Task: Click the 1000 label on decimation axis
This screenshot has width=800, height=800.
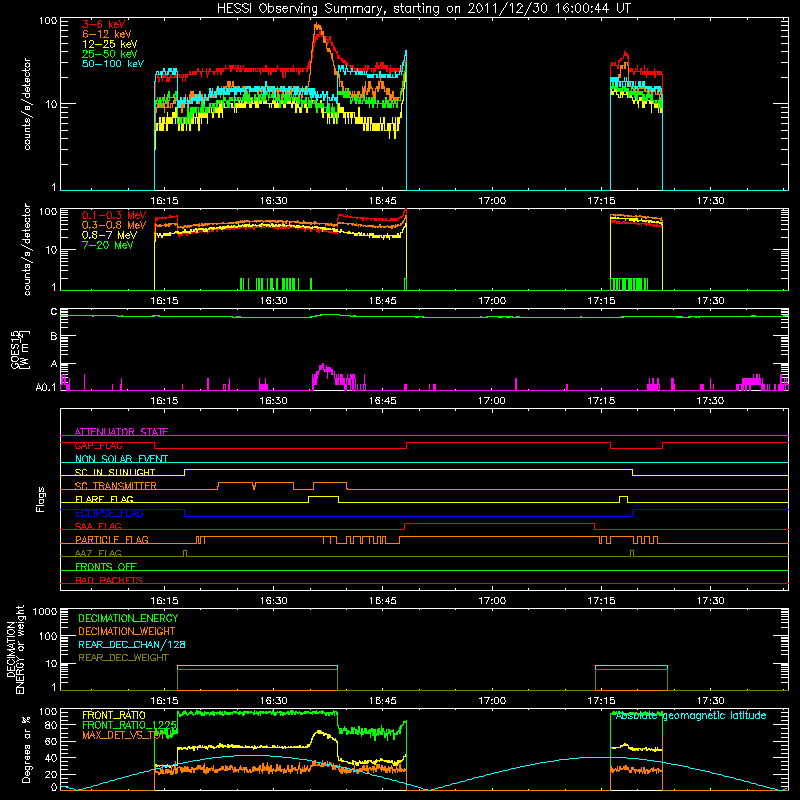Action: coord(45,612)
